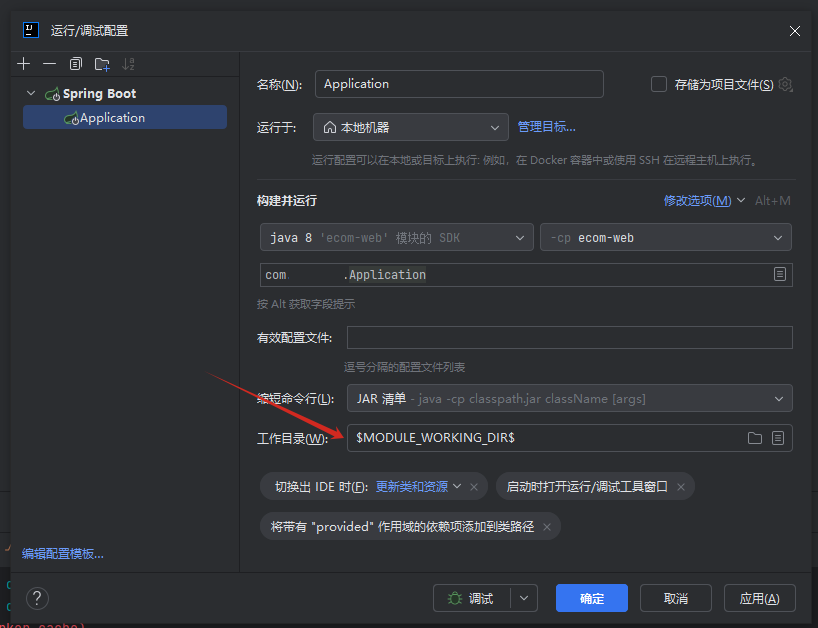Remove the 'provided' scope dependencies option chip
The image size is (818, 628).
click(x=548, y=526)
